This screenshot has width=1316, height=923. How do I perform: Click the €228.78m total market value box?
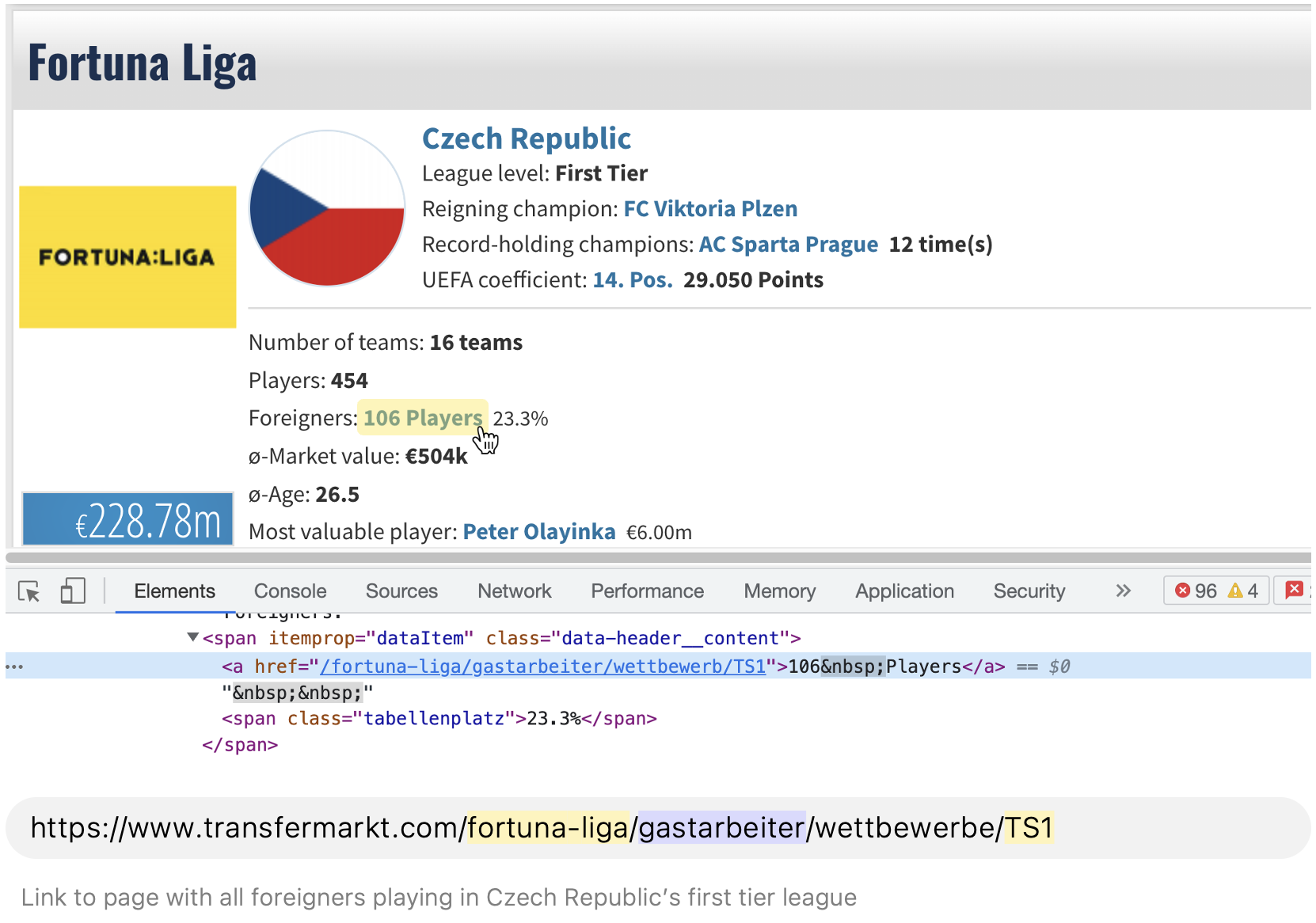tap(127, 519)
